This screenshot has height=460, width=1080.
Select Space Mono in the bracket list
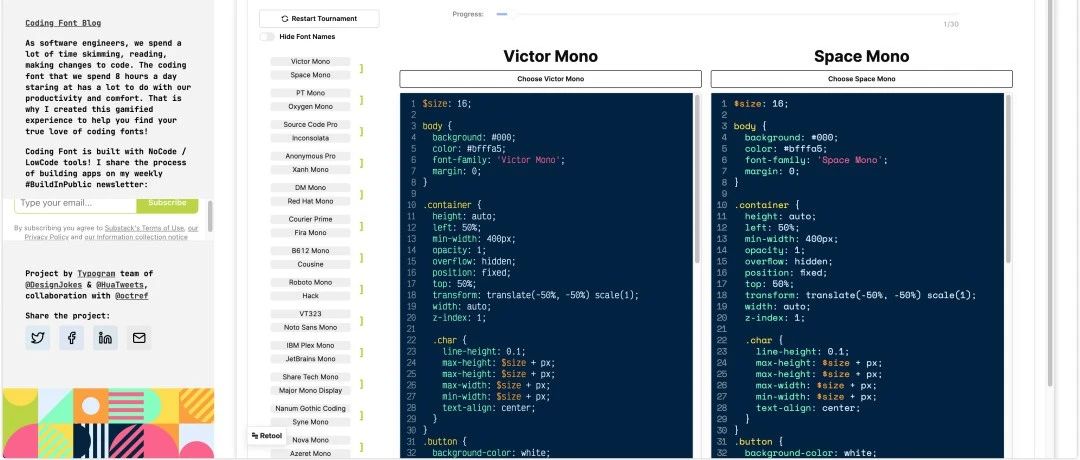click(311, 75)
